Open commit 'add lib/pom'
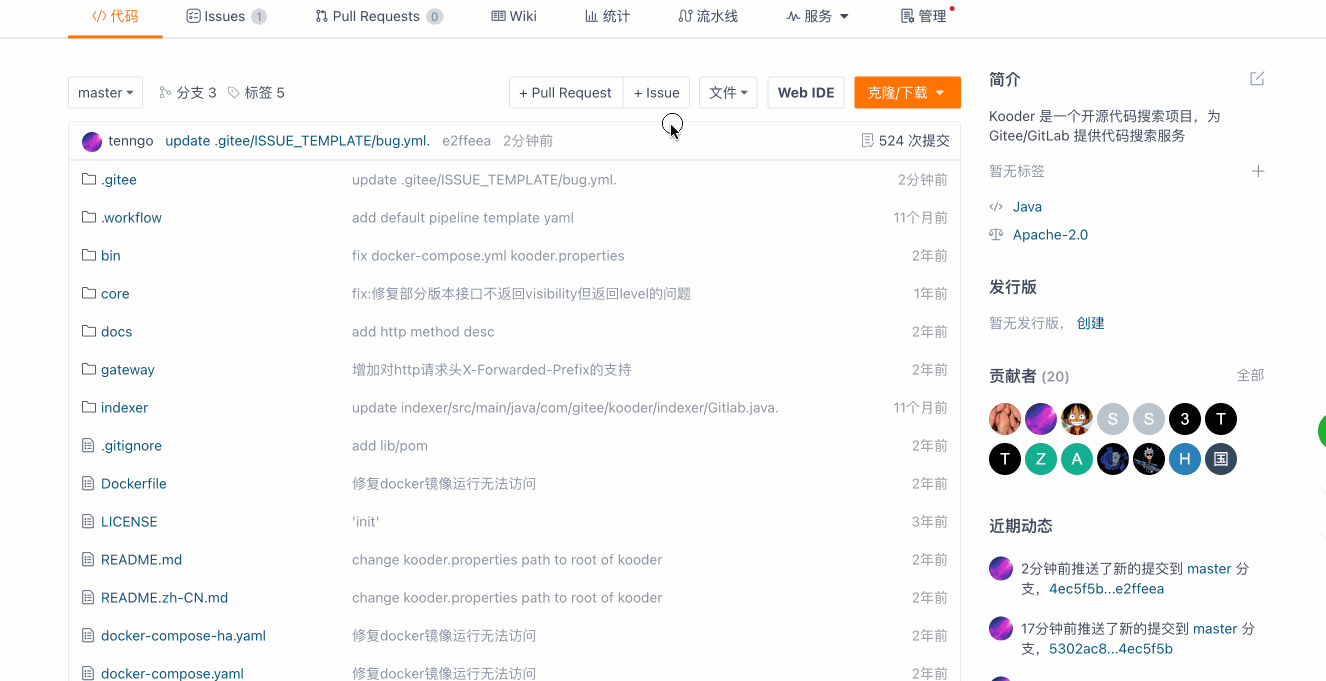This screenshot has width=1326, height=681. 390,446
